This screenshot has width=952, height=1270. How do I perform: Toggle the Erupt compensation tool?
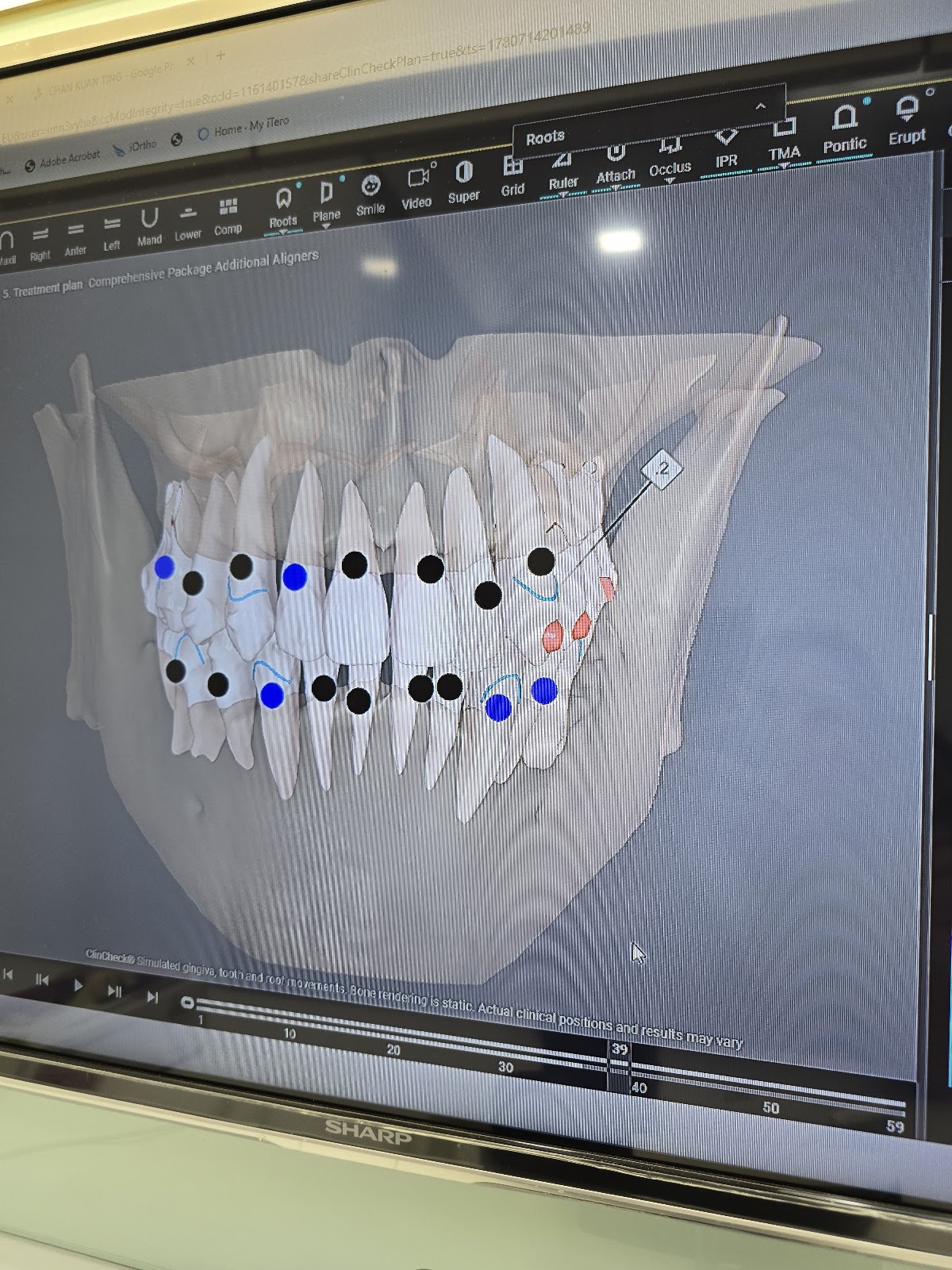click(x=907, y=121)
